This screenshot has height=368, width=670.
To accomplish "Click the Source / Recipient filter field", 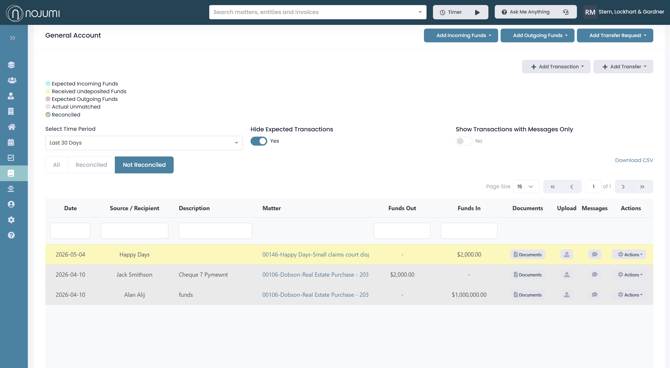I will pyautogui.click(x=134, y=230).
